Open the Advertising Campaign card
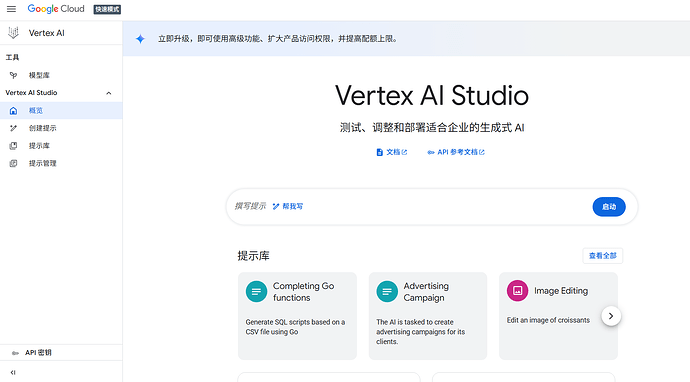 tap(428, 316)
